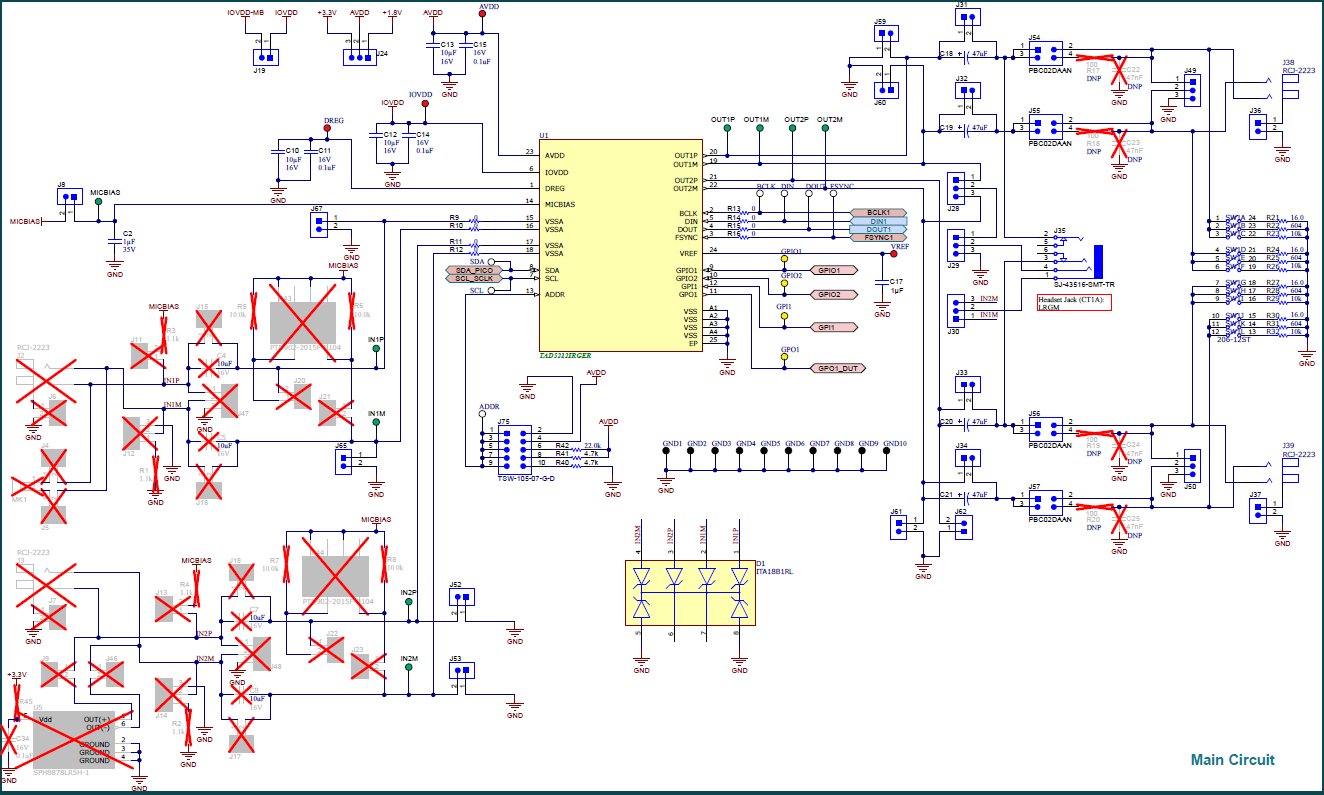The height and width of the screenshot is (795, 1324).
Task: Click the J67 two-pin connector
Action: point(319,223)
